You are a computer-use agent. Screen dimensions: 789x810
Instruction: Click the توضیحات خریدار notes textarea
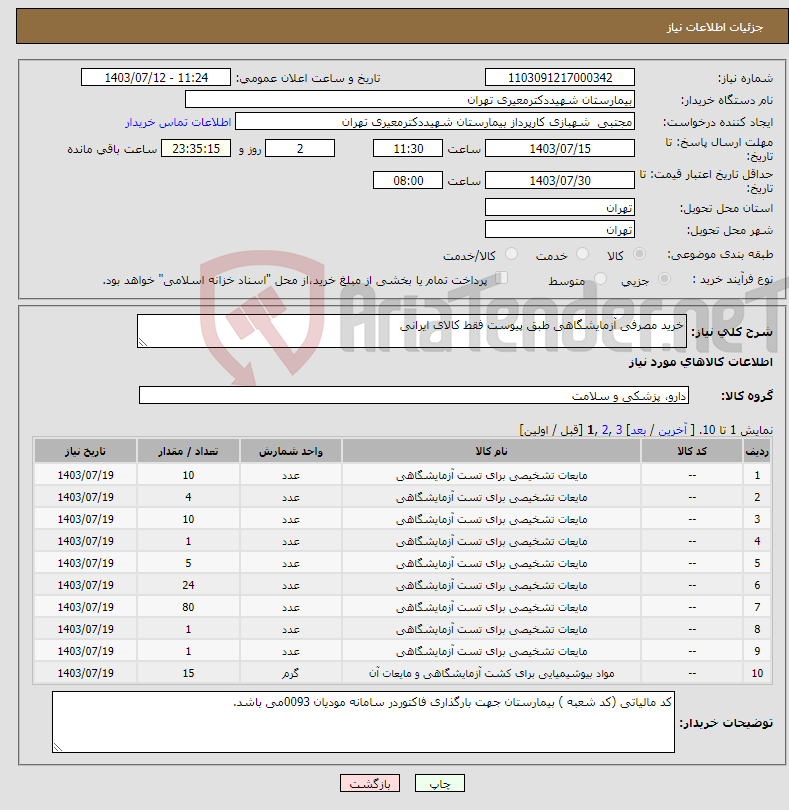(x=363, y=722)
